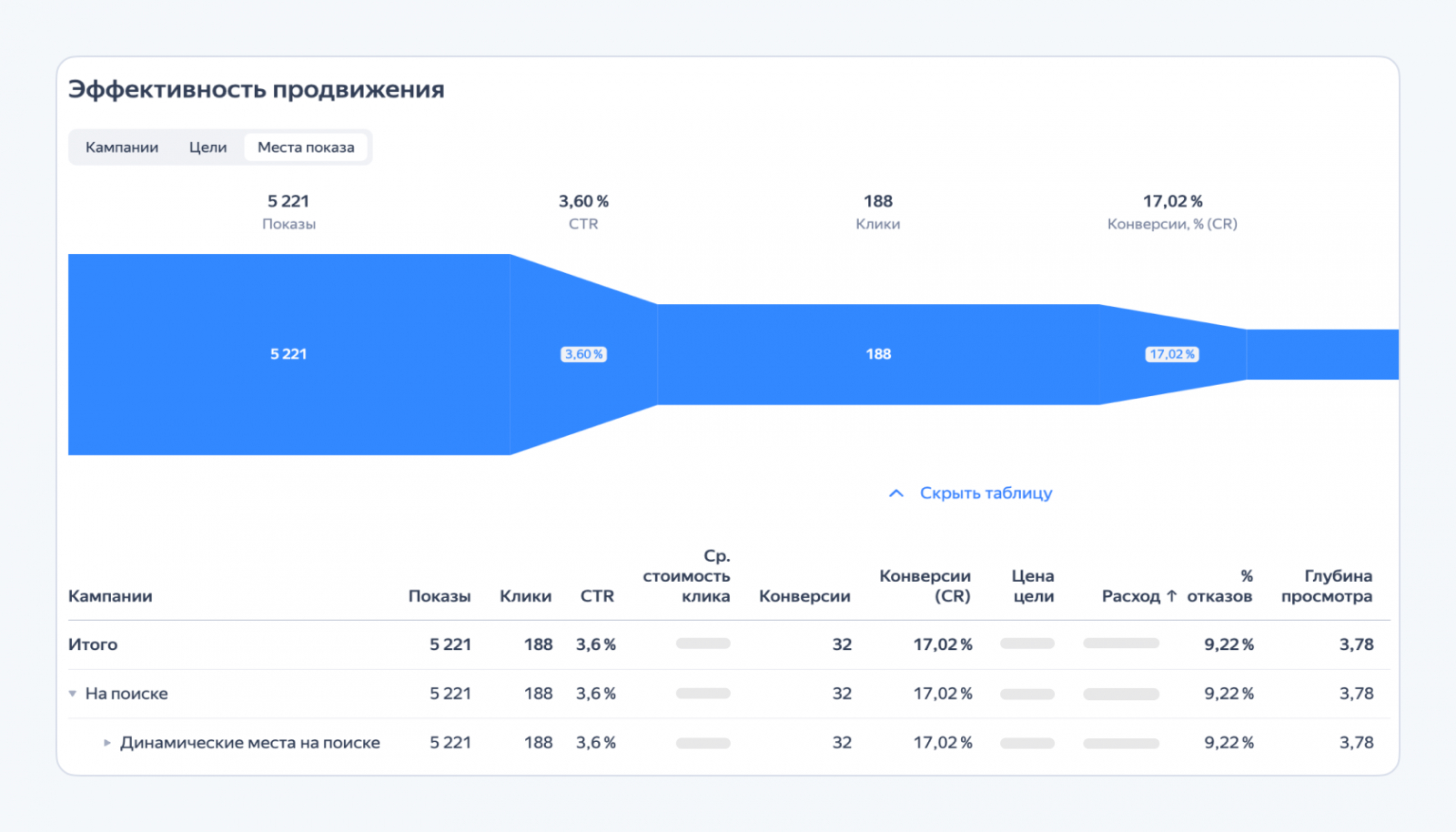Click the Скрыть таблицу link

click(x=986, y=492)
